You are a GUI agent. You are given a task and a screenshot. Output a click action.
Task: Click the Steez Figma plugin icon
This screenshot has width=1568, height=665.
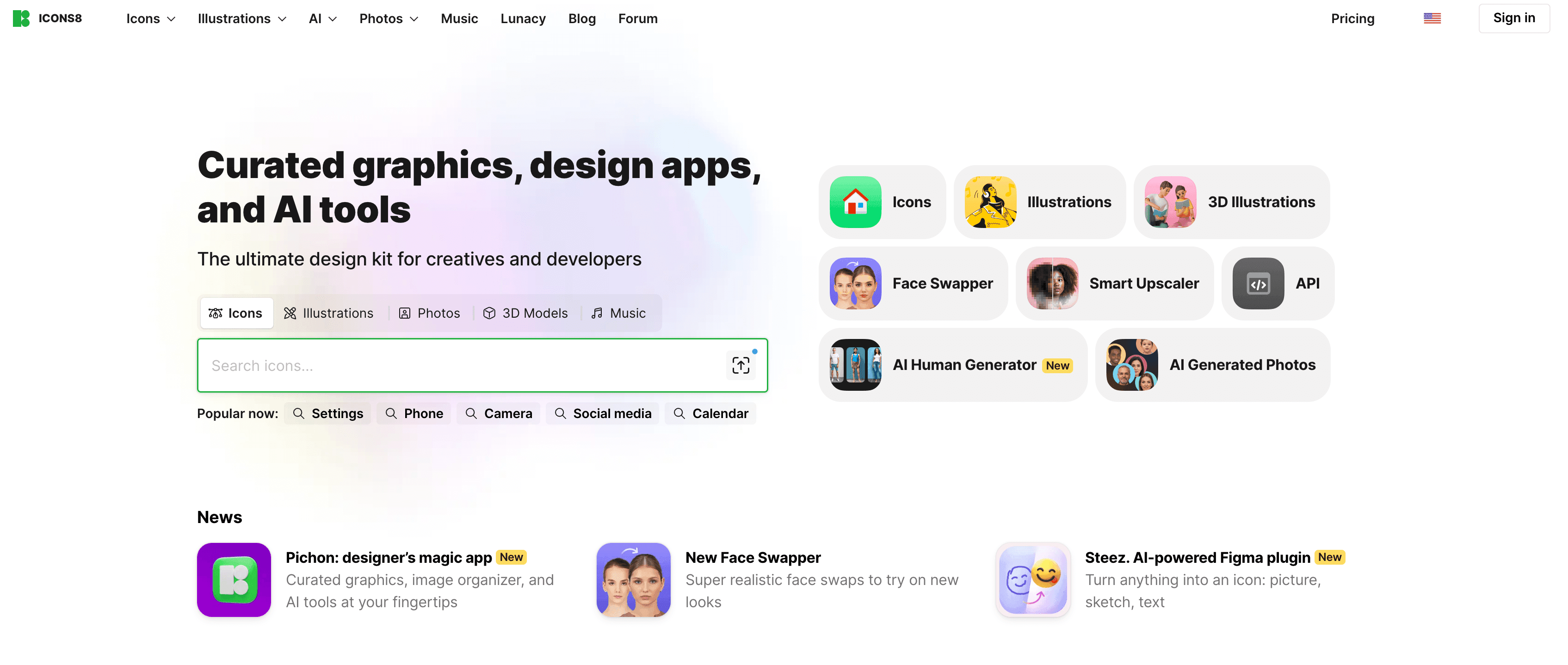[x=1033, y=580]
